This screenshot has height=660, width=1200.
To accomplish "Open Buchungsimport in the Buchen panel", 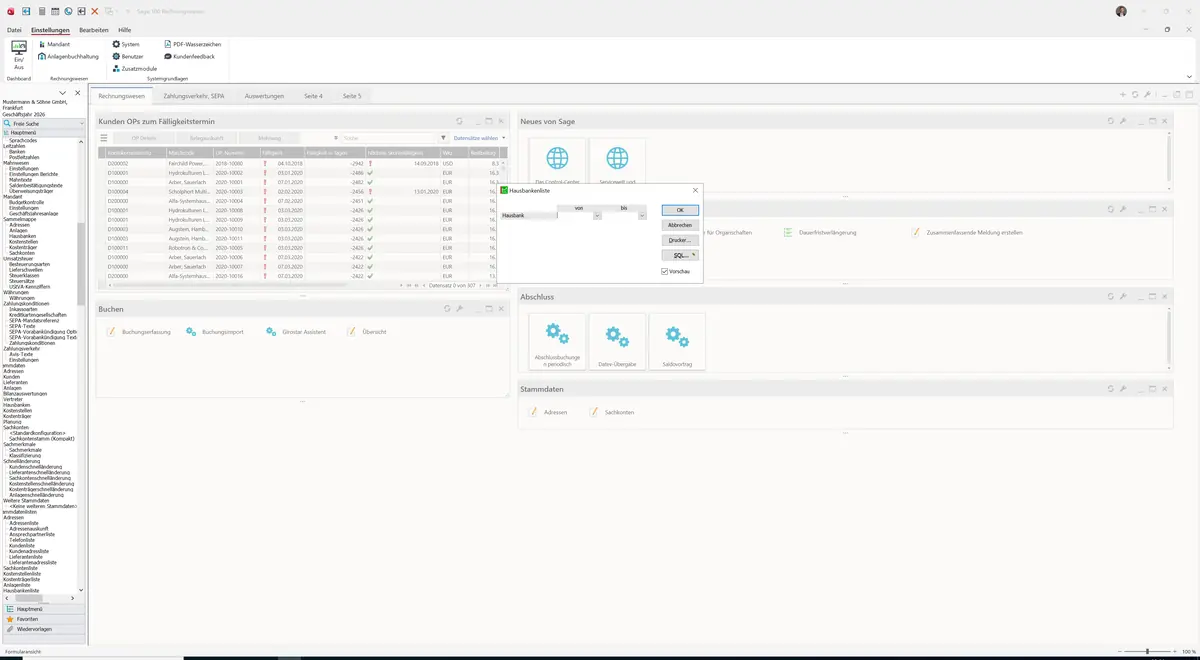I will (215, 331).
